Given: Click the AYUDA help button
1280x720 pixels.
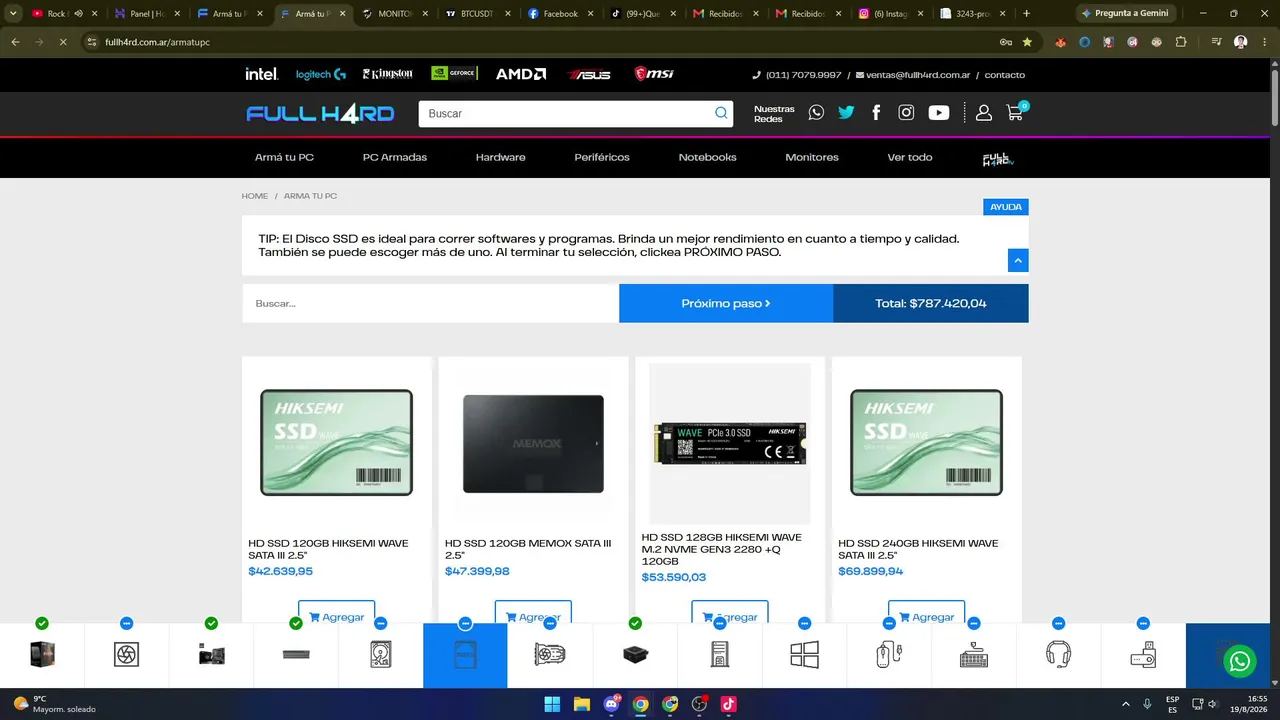Looking at the screenshot, I should [1006, 207].
